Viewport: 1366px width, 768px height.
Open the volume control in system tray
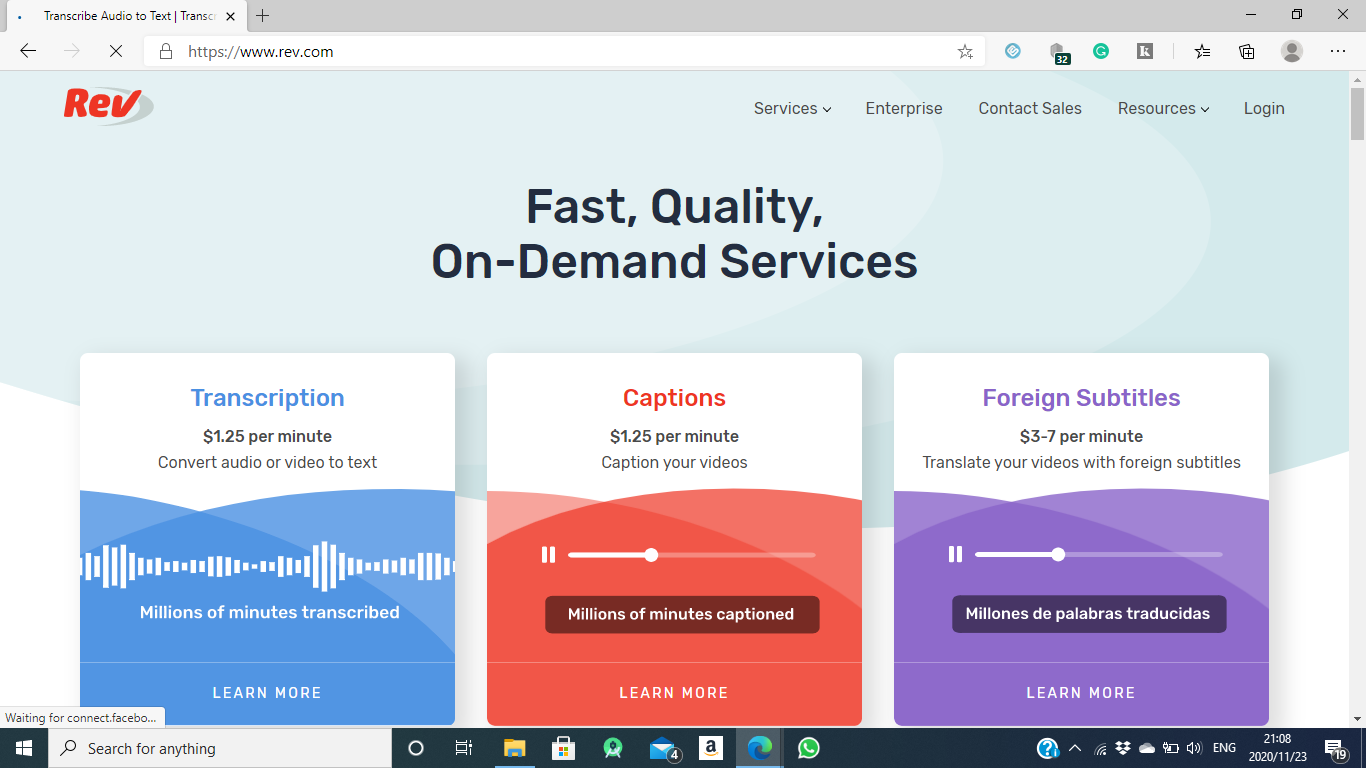click(x=1195, y=748)
